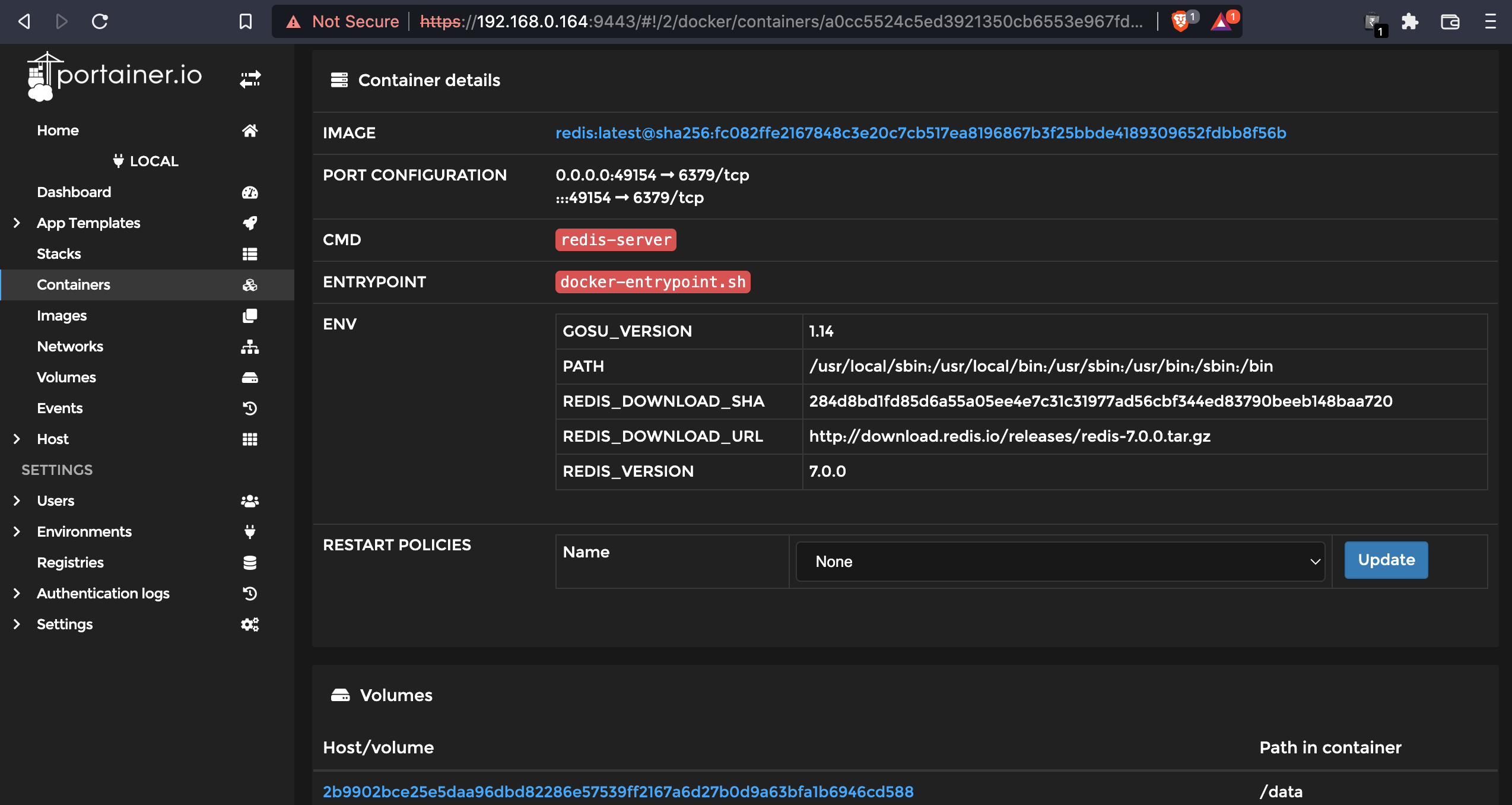Click the Networks topology icon
Image resolution: width=1512 pixels, height=805 pixels.
point(250,346)
